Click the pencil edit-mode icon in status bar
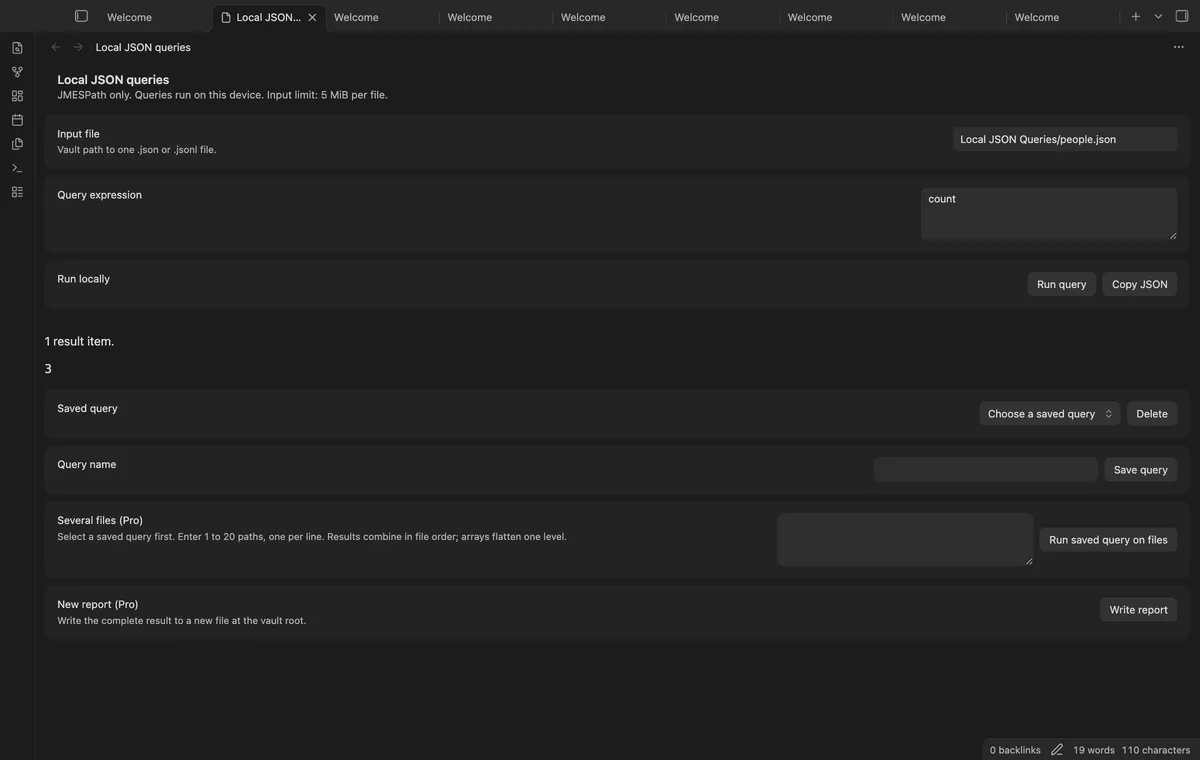 coord(1057,750)
